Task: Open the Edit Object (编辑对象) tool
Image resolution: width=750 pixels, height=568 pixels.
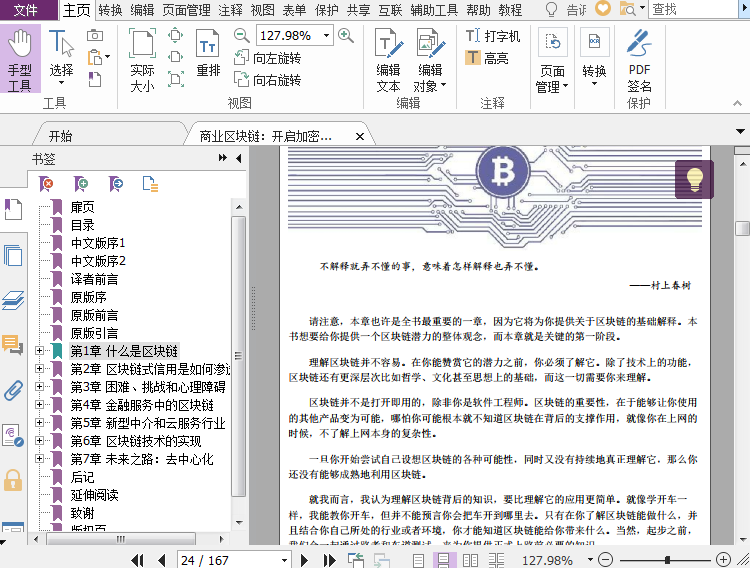Action: [x=430, y=60]
